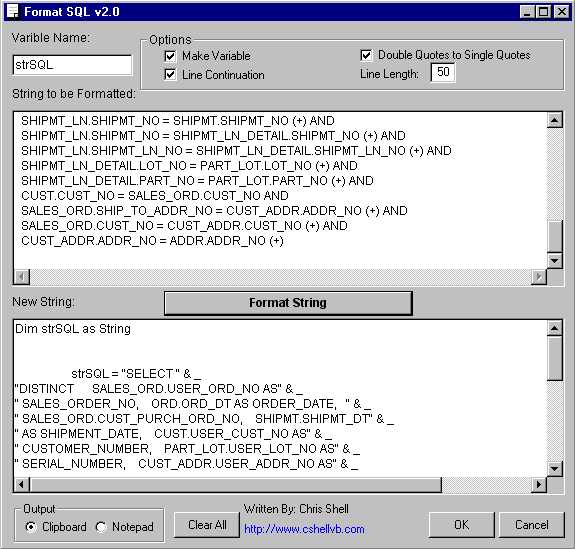Viewport: 575px width, 549px height.
Task: Click the up arrow of the New String scrollbar
Action: tap(554, 328)
